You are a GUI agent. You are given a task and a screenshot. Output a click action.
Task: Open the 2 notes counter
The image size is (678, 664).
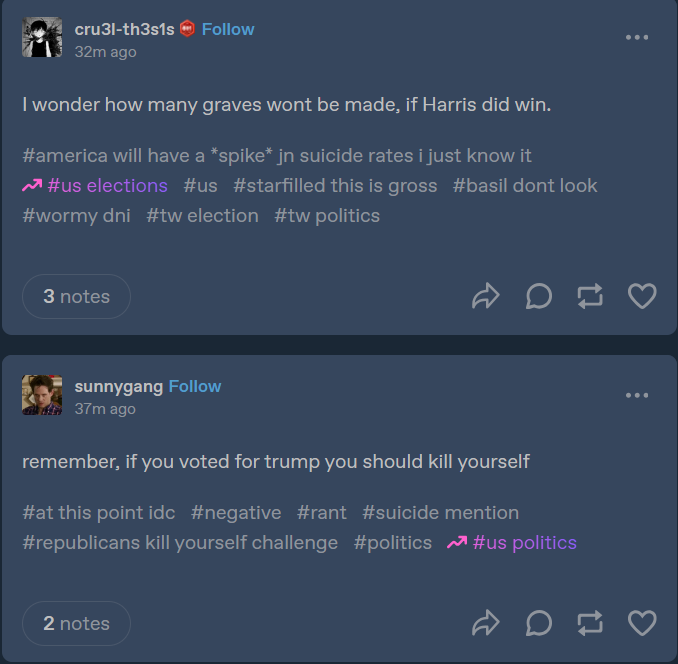point(76,623)
